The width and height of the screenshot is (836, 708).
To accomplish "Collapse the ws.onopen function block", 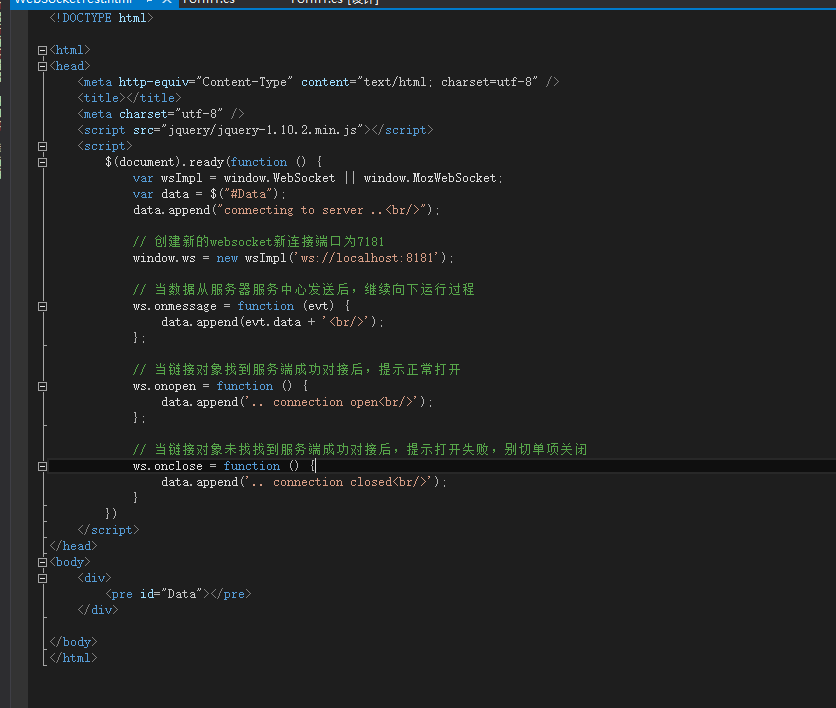I will click(x=41, y=386).
